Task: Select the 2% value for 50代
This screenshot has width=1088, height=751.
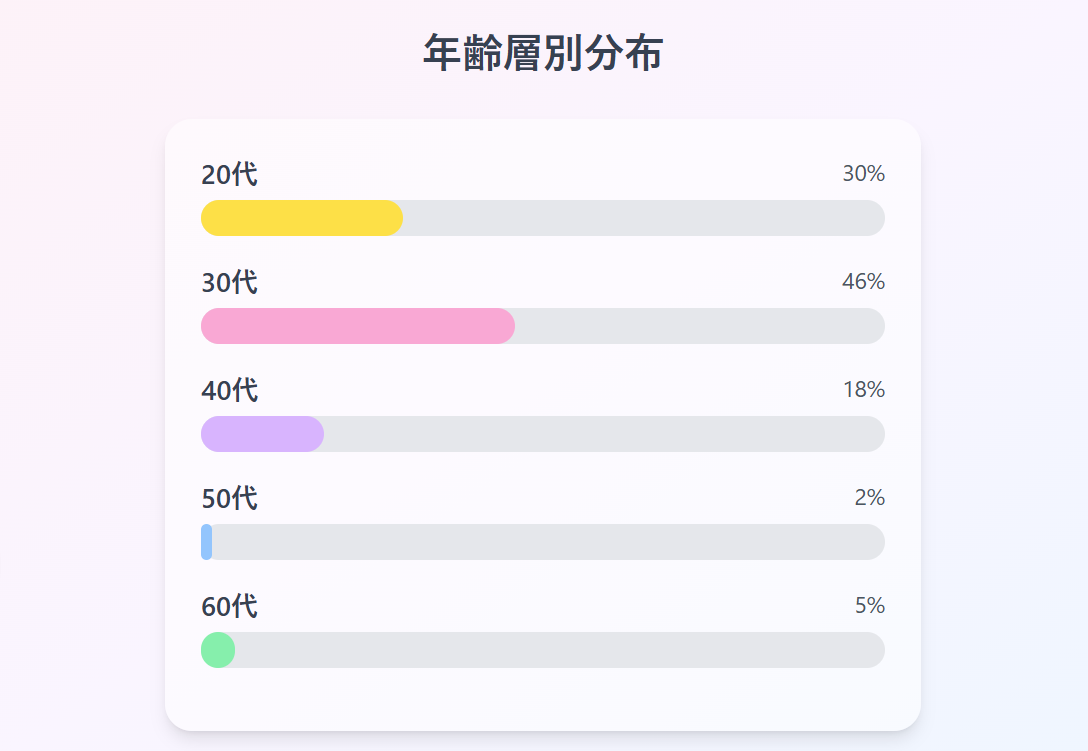Action: [x=869, y=498]
